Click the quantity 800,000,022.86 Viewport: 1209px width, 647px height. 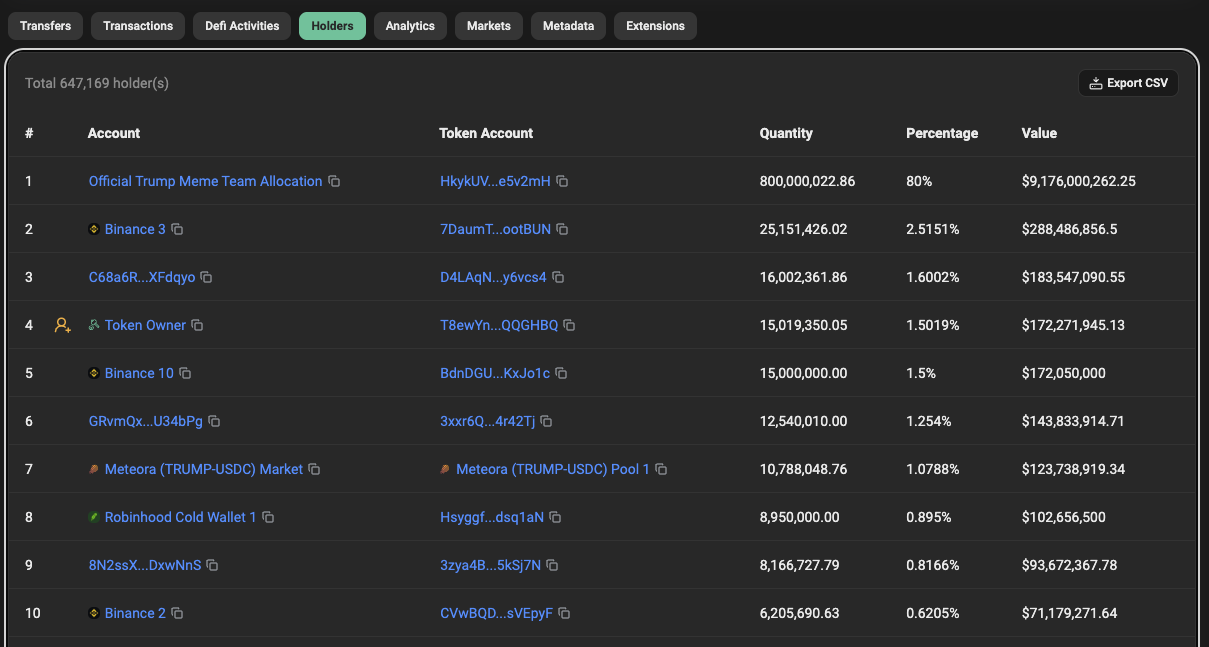807,181
